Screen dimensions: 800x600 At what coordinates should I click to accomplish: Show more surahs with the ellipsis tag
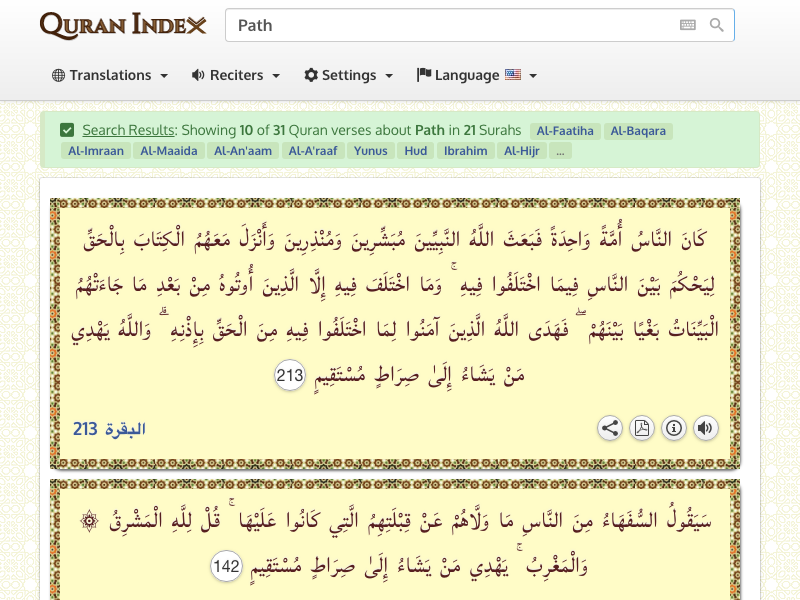[x=560, y=151]
